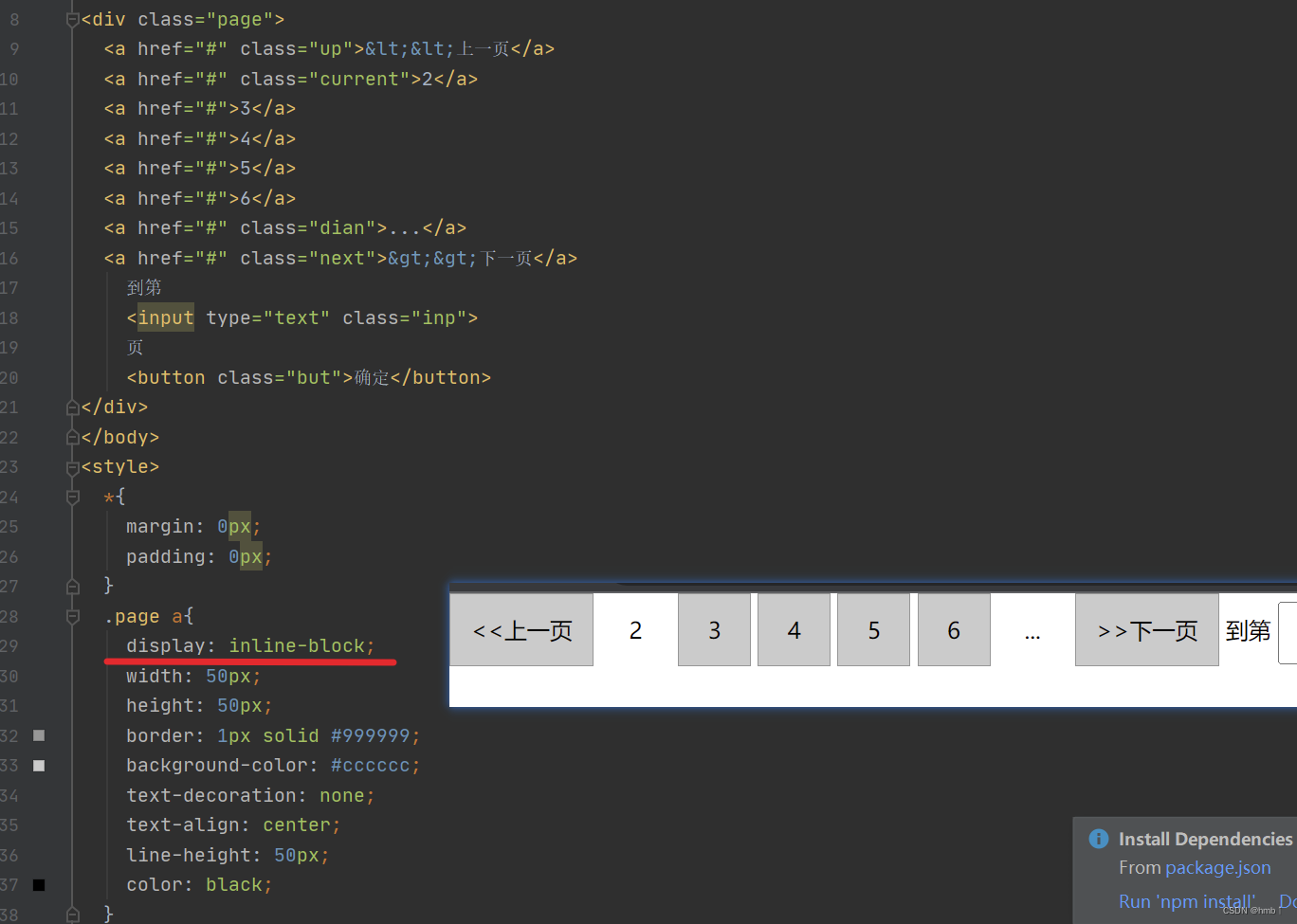Click the text-decoration: none line
This screenshot has height=924, width=1297.
[x=250, y=796]
